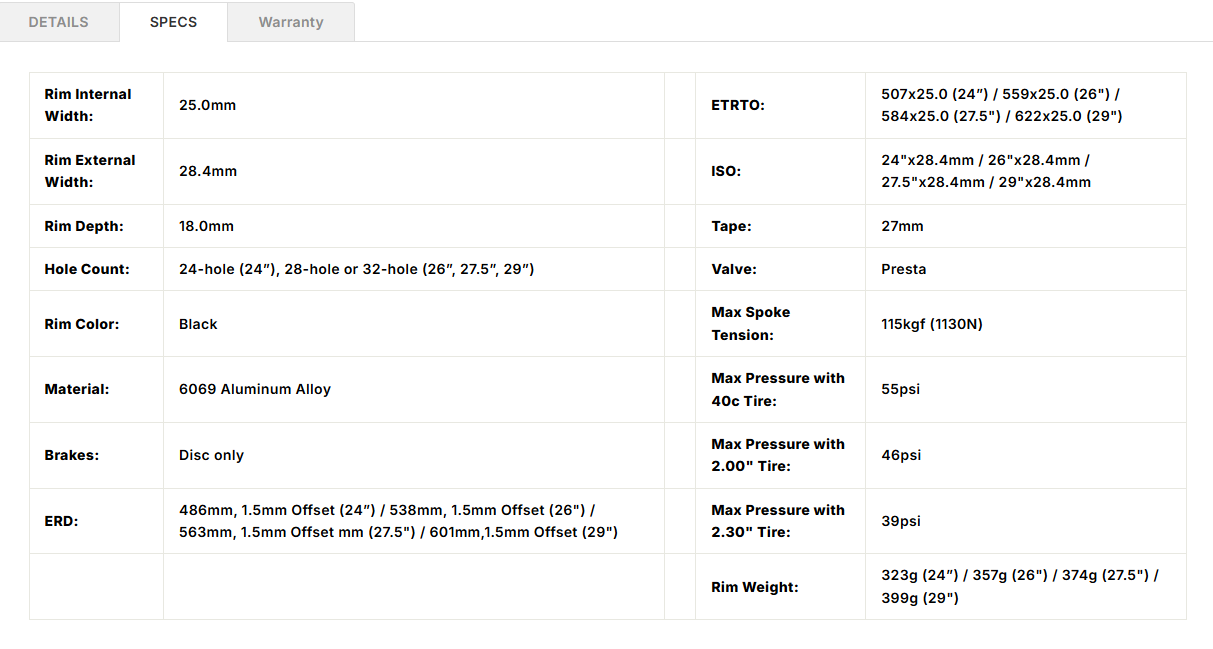Open the Warranty tab
This screenshot has height=649, width=1213.
(291, 22)
